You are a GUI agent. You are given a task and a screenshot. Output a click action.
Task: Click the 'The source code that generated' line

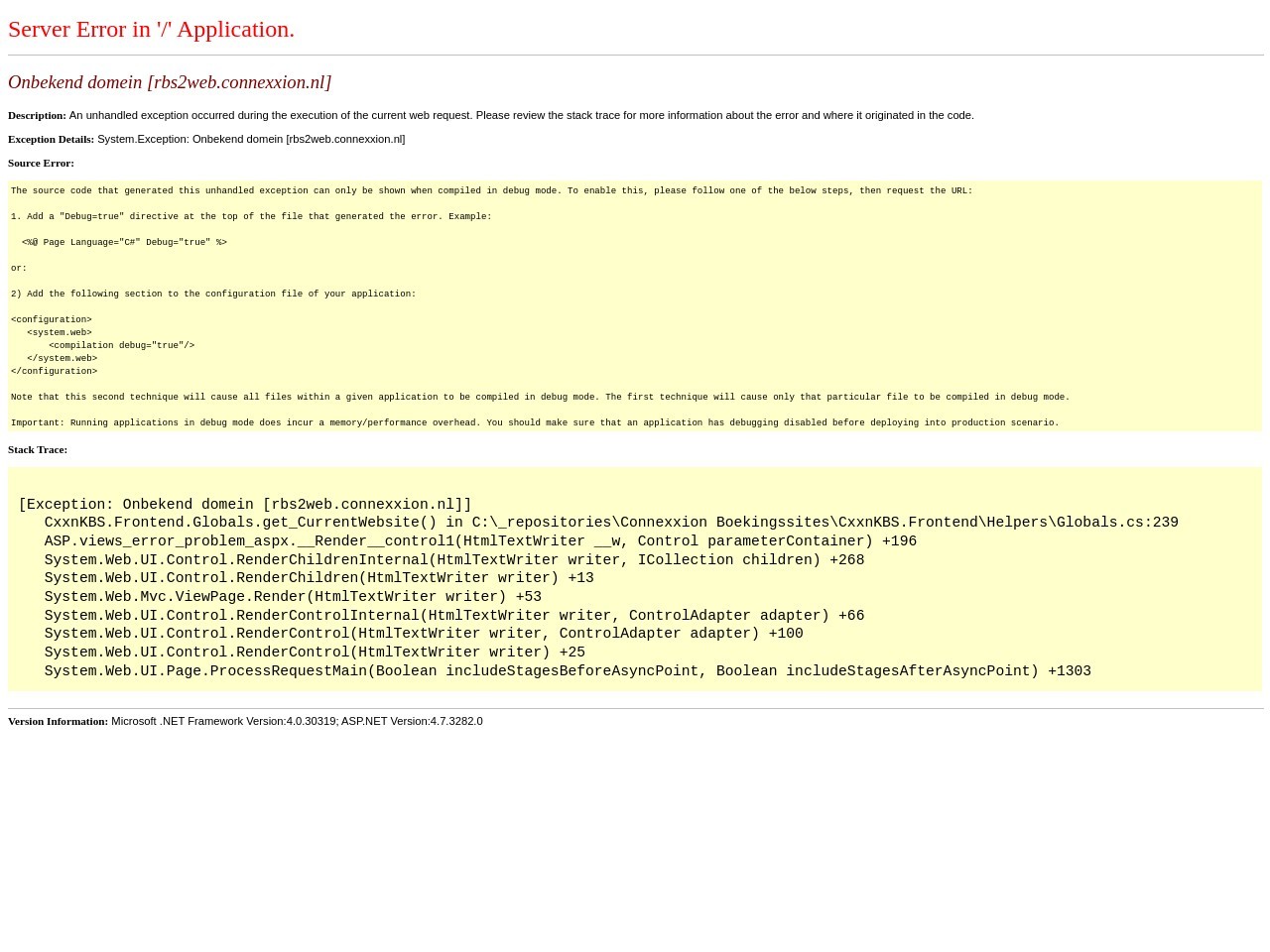pos(491,190)
